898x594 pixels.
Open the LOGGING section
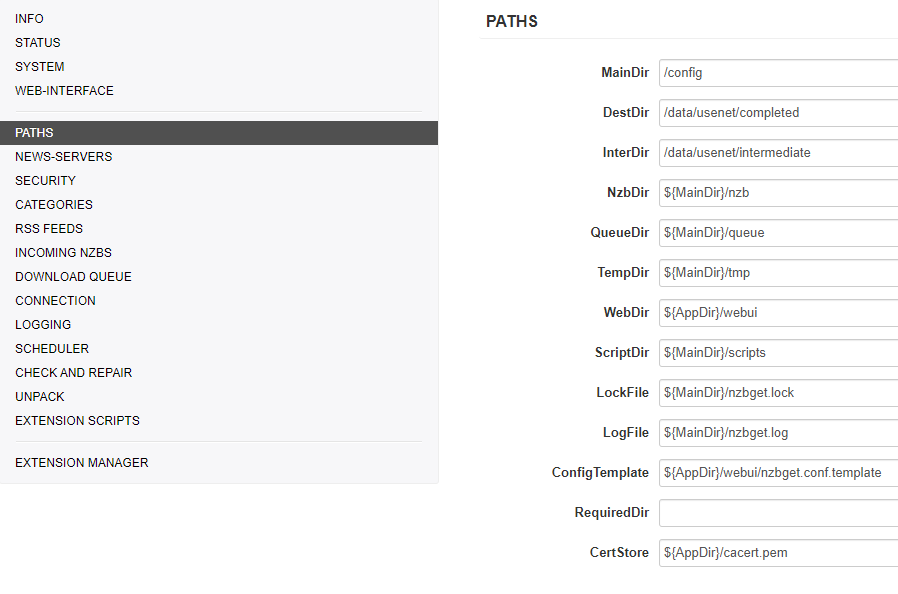tap(43, 325)
